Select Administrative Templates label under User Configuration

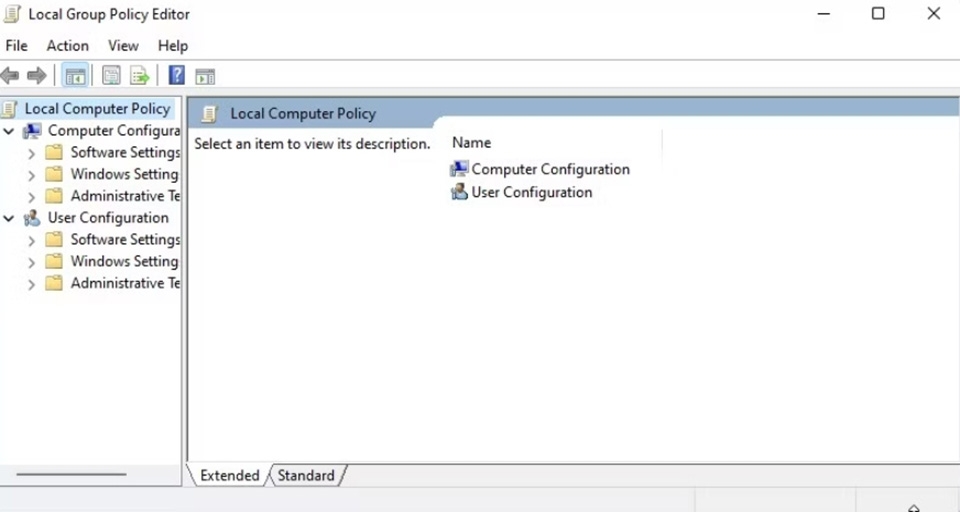click(126, 283)
